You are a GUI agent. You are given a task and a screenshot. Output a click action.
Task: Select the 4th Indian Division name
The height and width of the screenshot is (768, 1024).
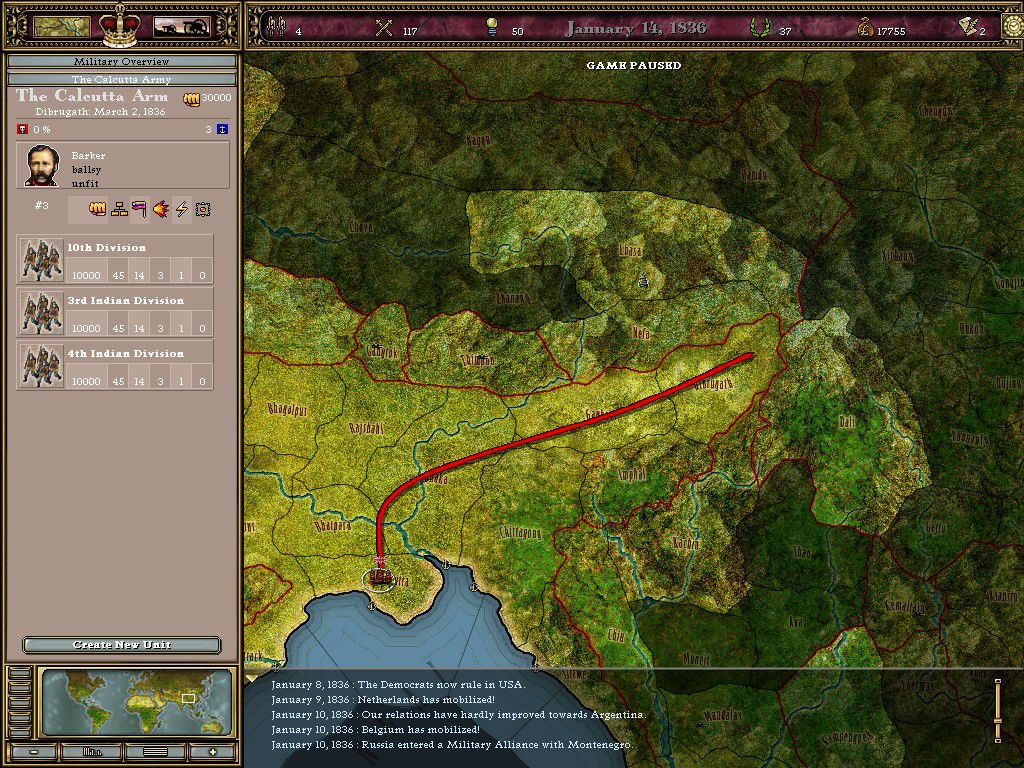tap(125, 353)
